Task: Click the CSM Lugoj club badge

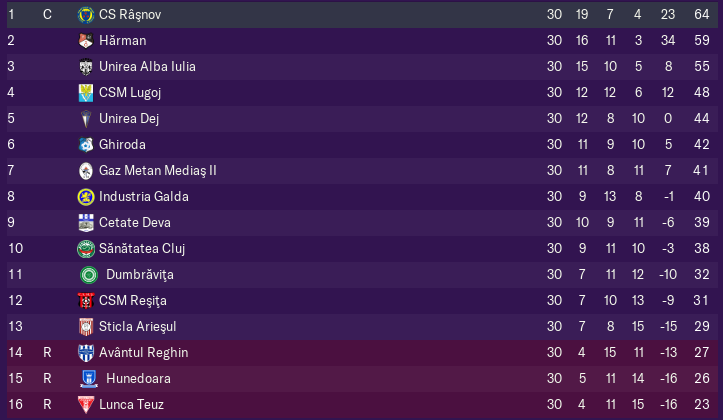Action: [86, 93]
